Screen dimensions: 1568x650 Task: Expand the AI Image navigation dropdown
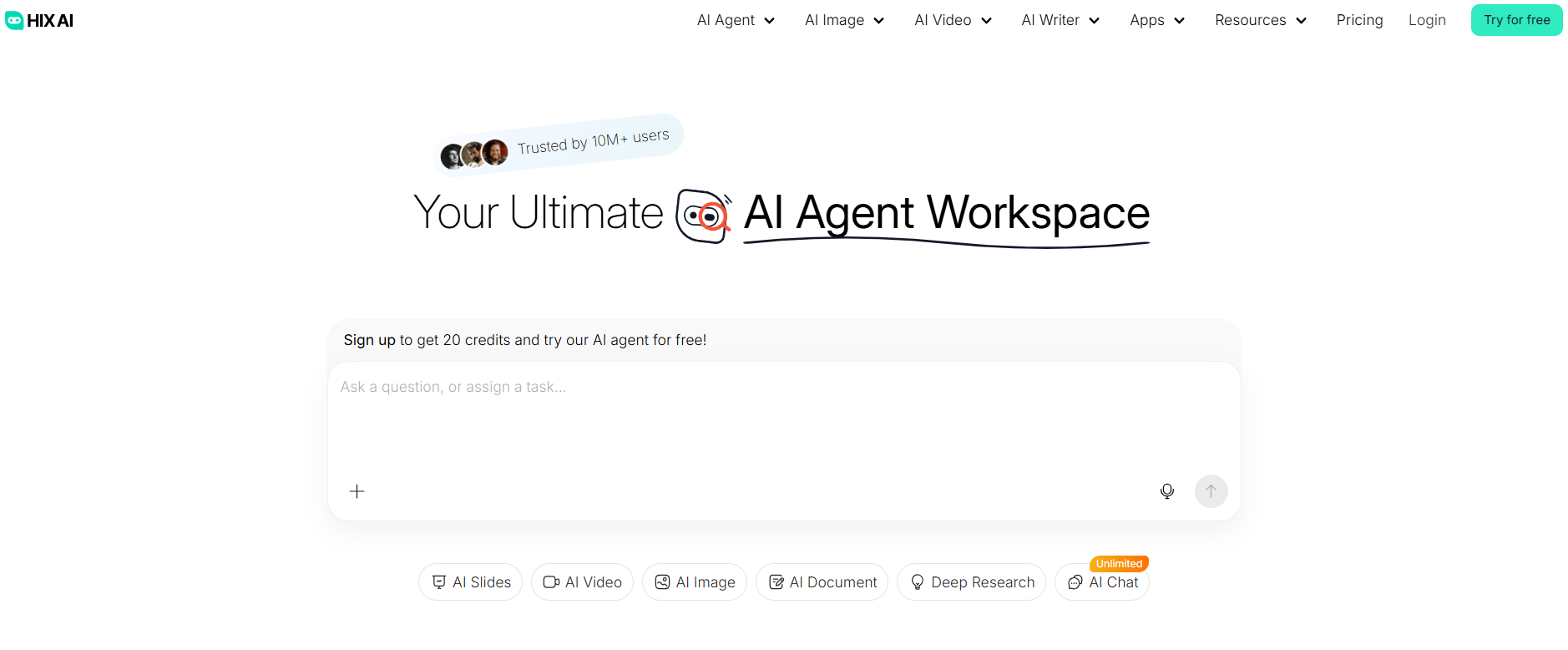pyautogui.click(x=844, y=20)
